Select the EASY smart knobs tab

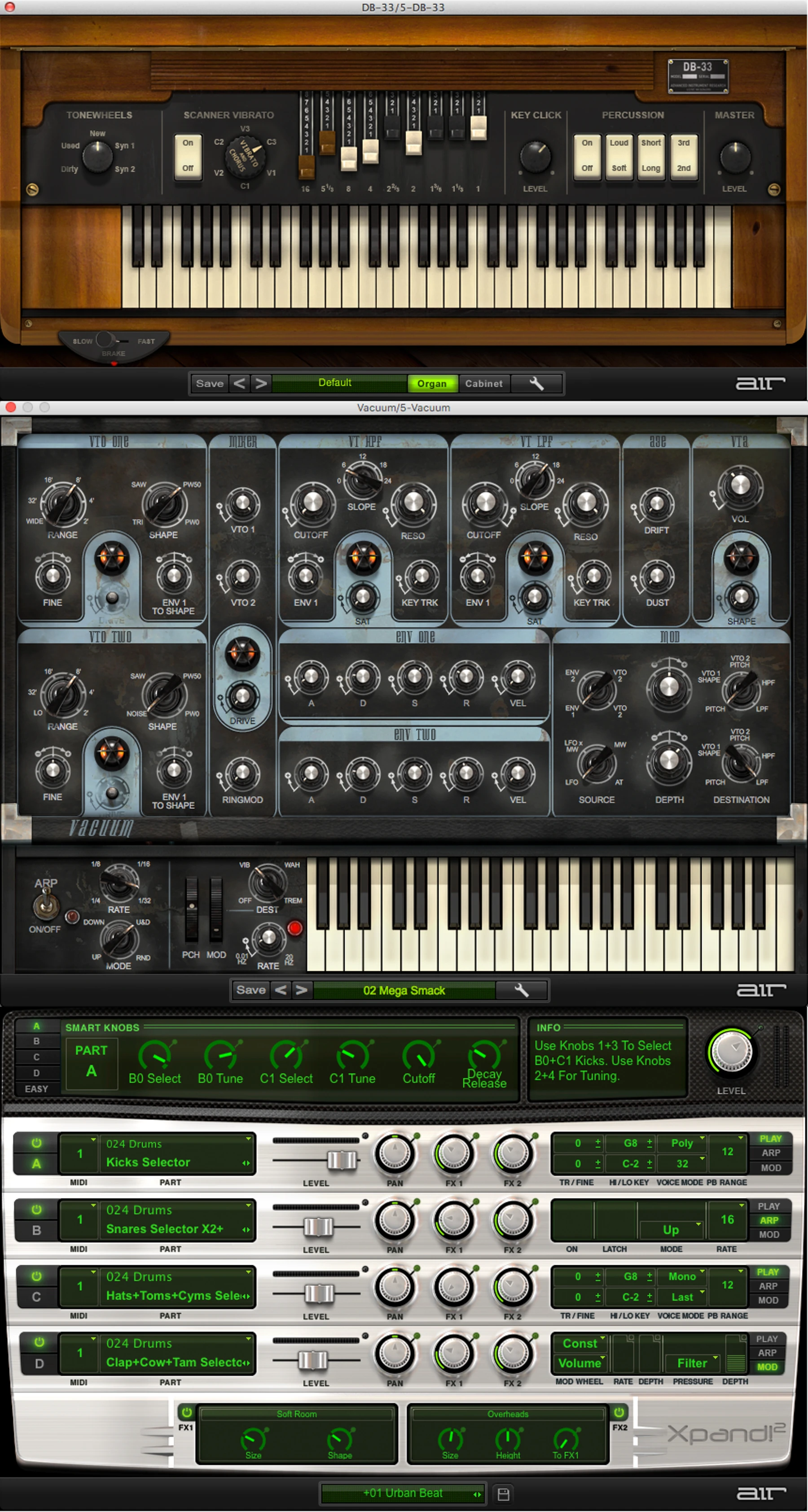[x=36, y=1089]
